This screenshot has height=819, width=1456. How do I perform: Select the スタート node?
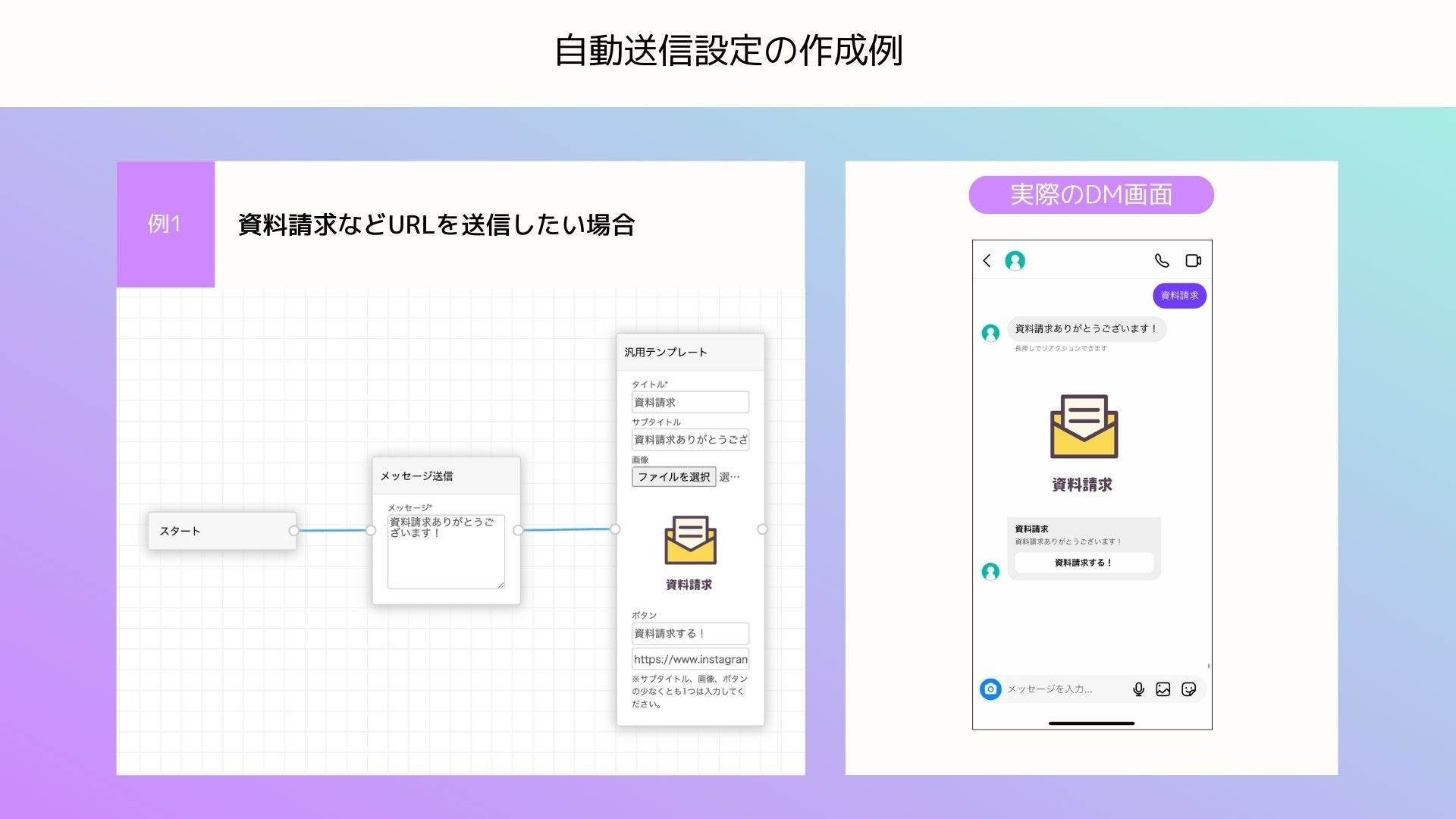[220, 531]
